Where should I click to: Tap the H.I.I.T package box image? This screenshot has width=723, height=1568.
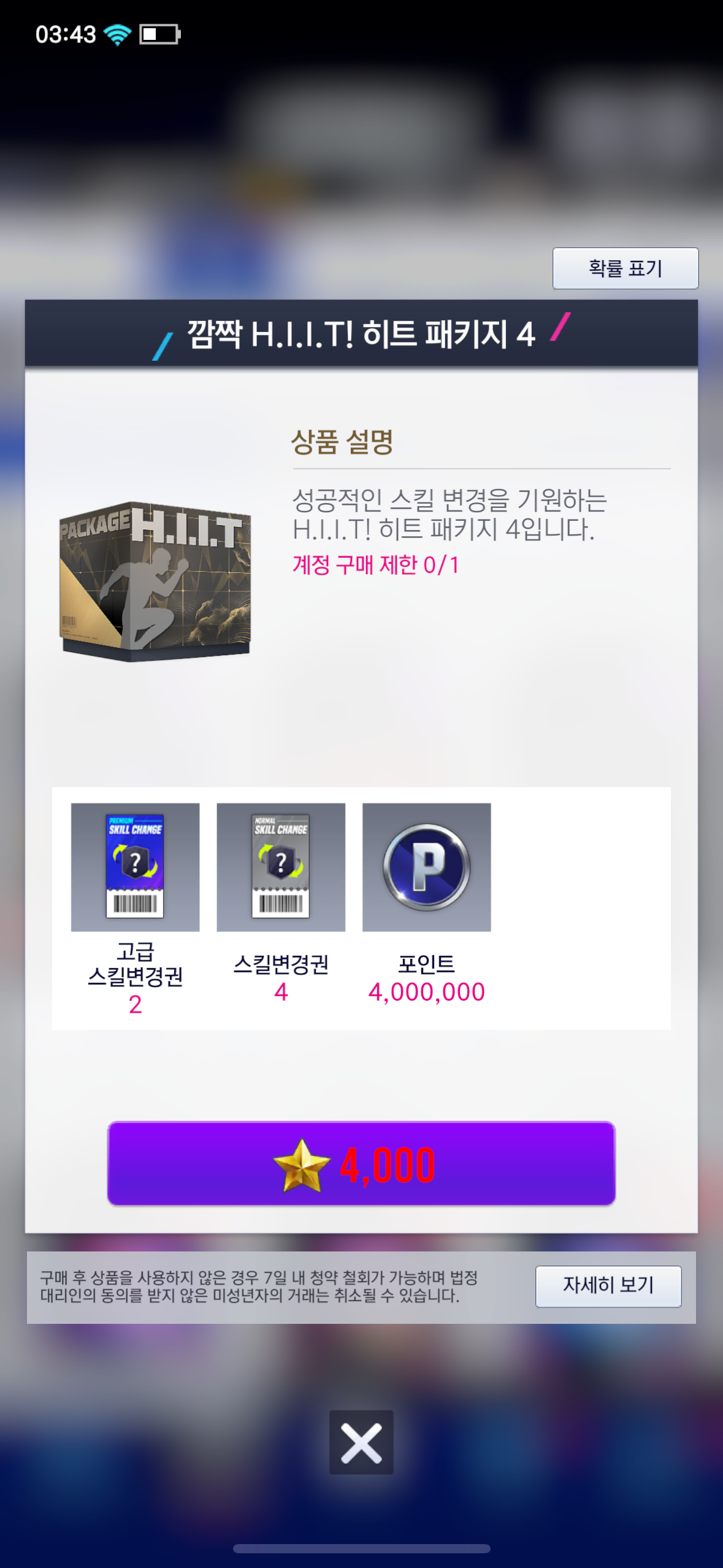point(155,581)
